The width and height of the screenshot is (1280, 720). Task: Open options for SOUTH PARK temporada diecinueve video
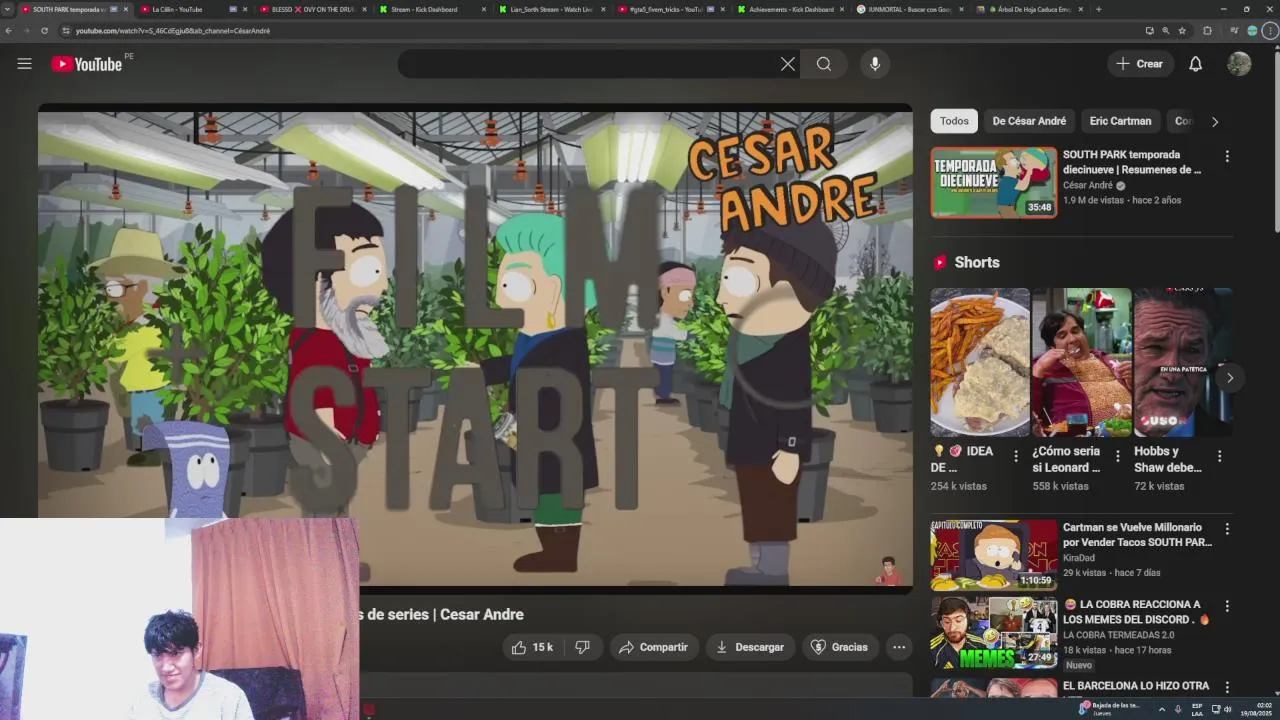[x=1227, y=156]
